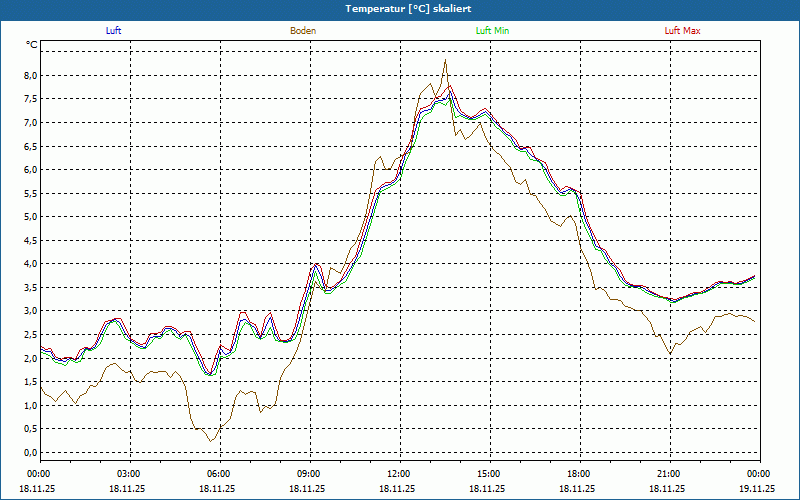Pick the 12:00 time axis label
The height and width of the screenshot is (500, 800).
tap(398, 474)
